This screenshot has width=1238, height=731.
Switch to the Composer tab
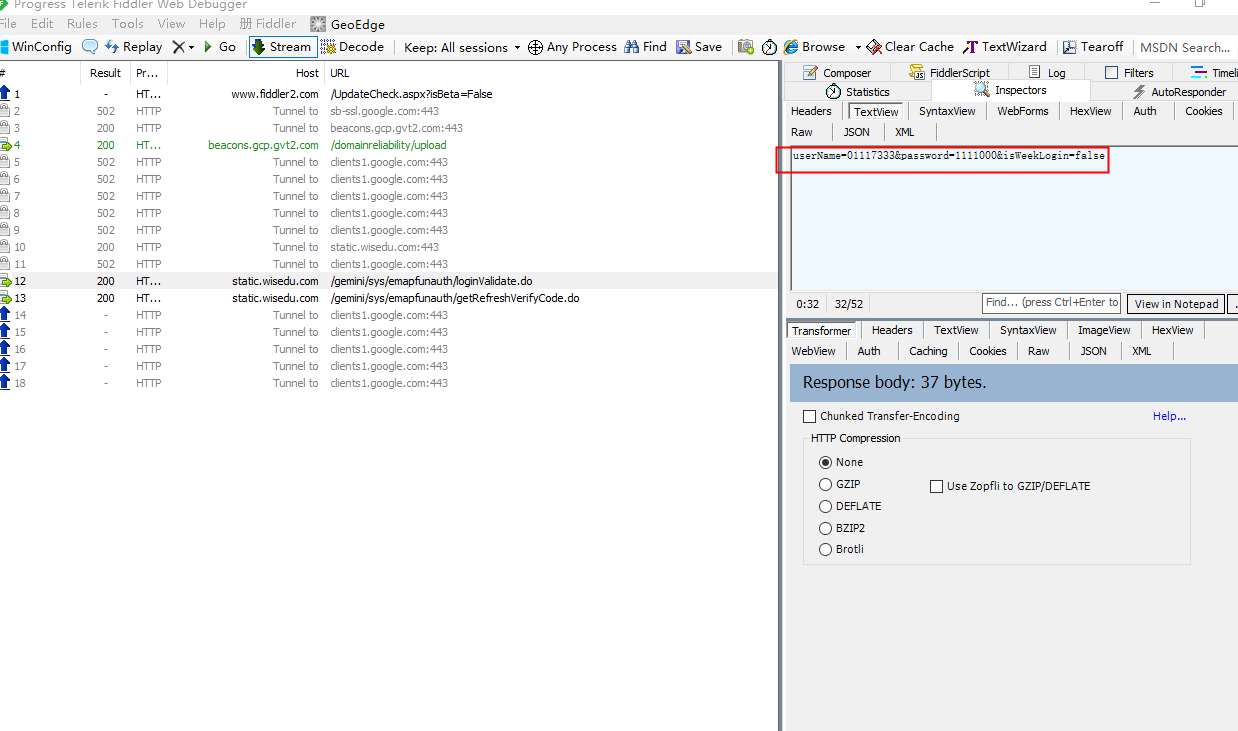pyautogui.click(x=836, y=73)
